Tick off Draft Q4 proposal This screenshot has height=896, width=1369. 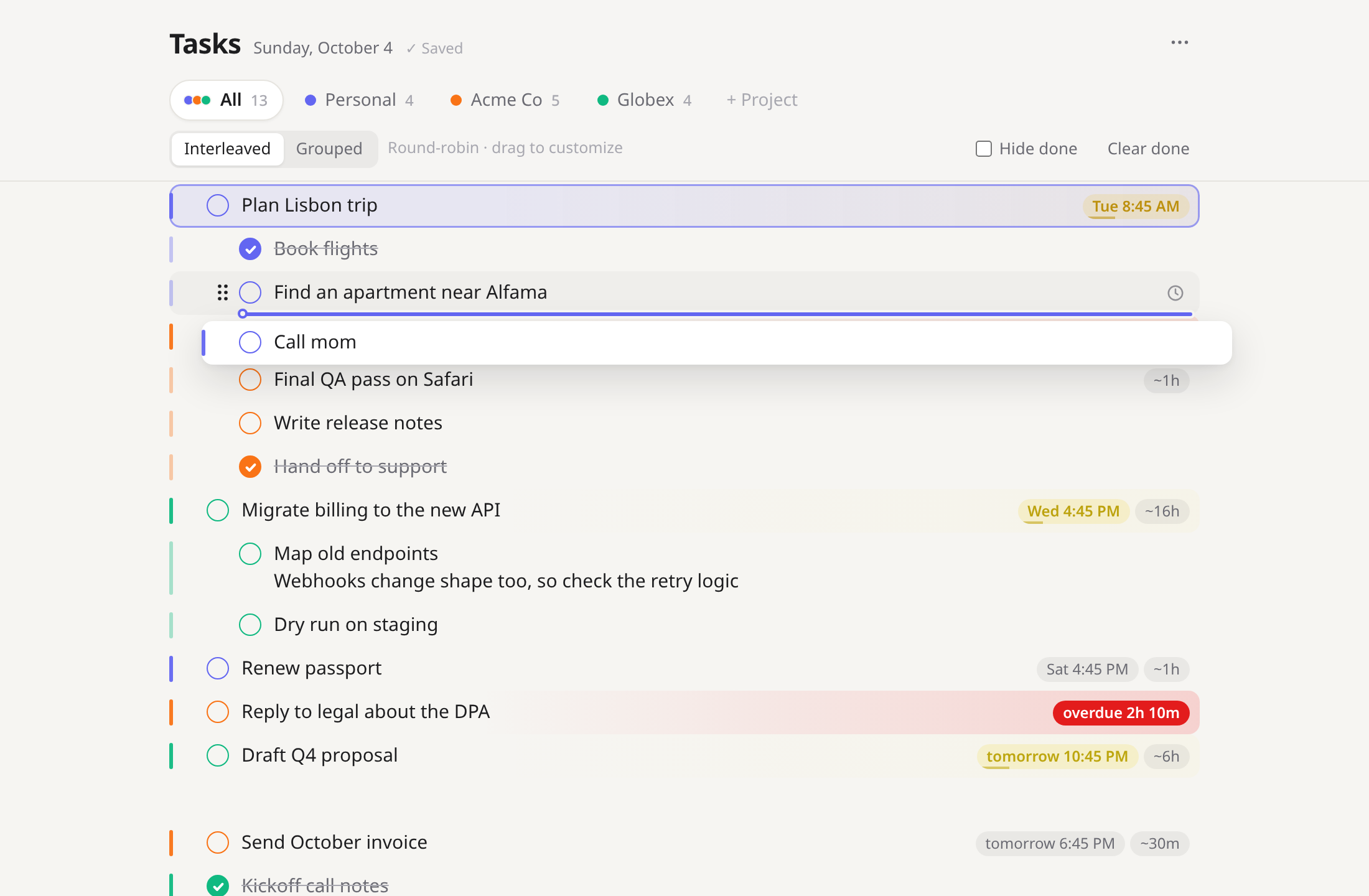pos(218,755)
